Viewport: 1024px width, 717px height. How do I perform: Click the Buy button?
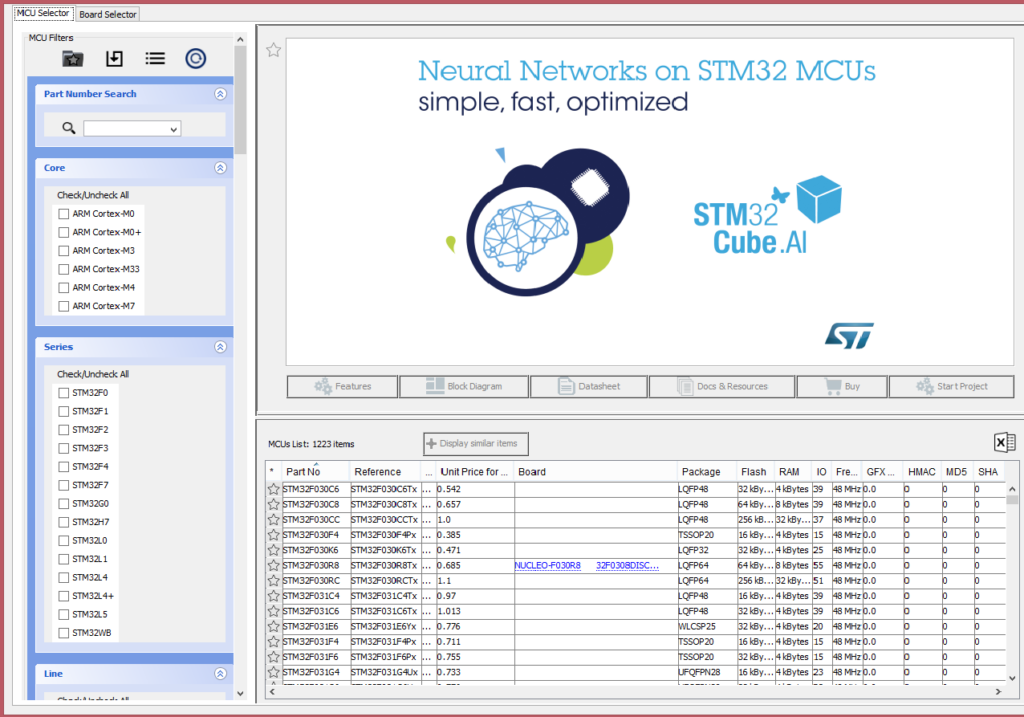pyautogui.click(x=842, y=386)
